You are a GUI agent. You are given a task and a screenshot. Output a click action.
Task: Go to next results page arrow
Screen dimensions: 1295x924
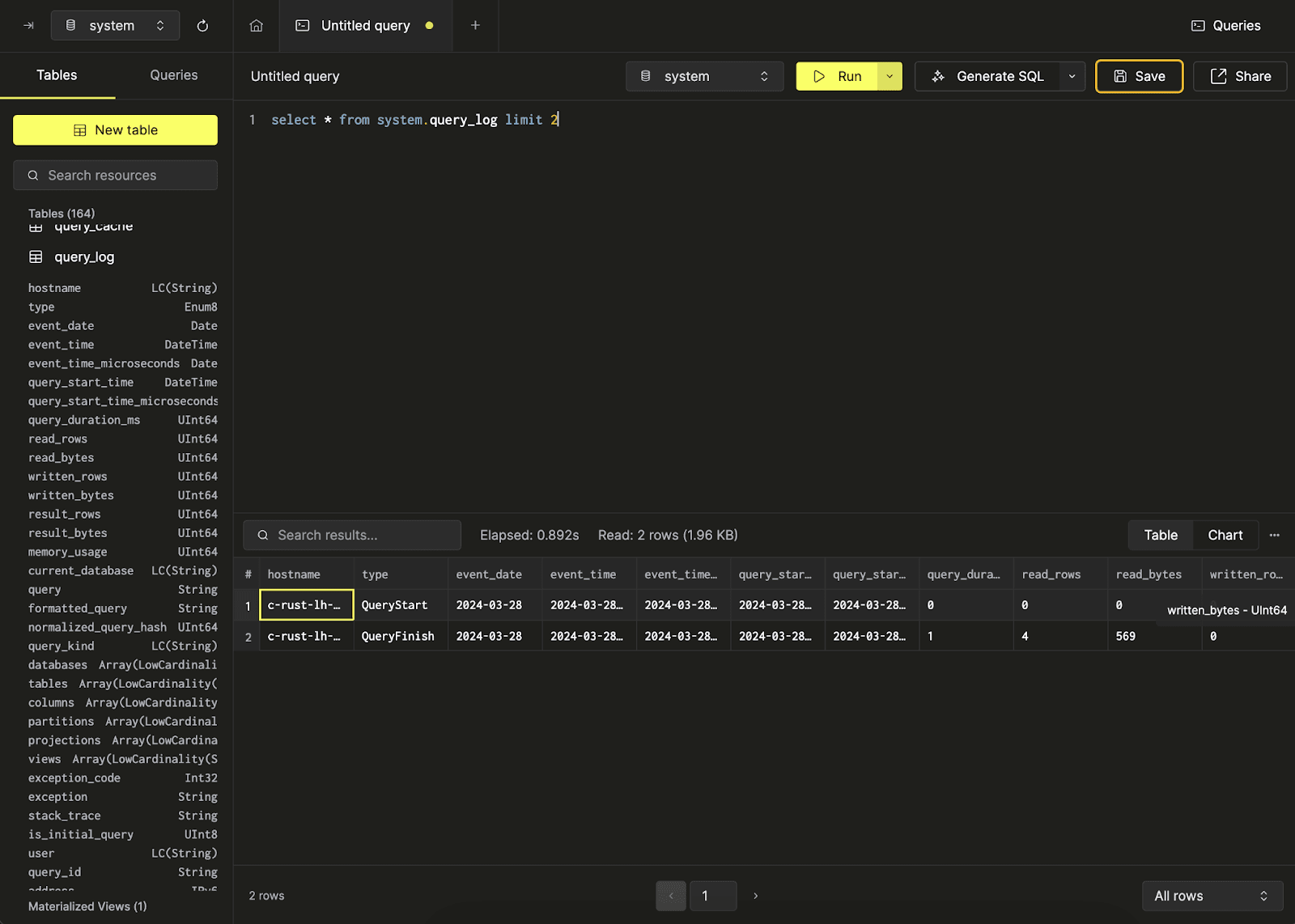point(755,896)
